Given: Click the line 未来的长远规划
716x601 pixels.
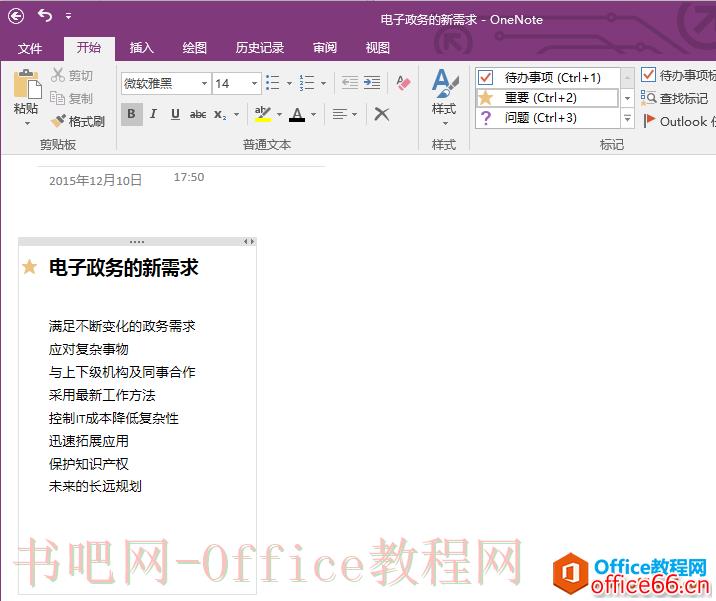Looking at the screenshot, I should [x=95, y=486].
